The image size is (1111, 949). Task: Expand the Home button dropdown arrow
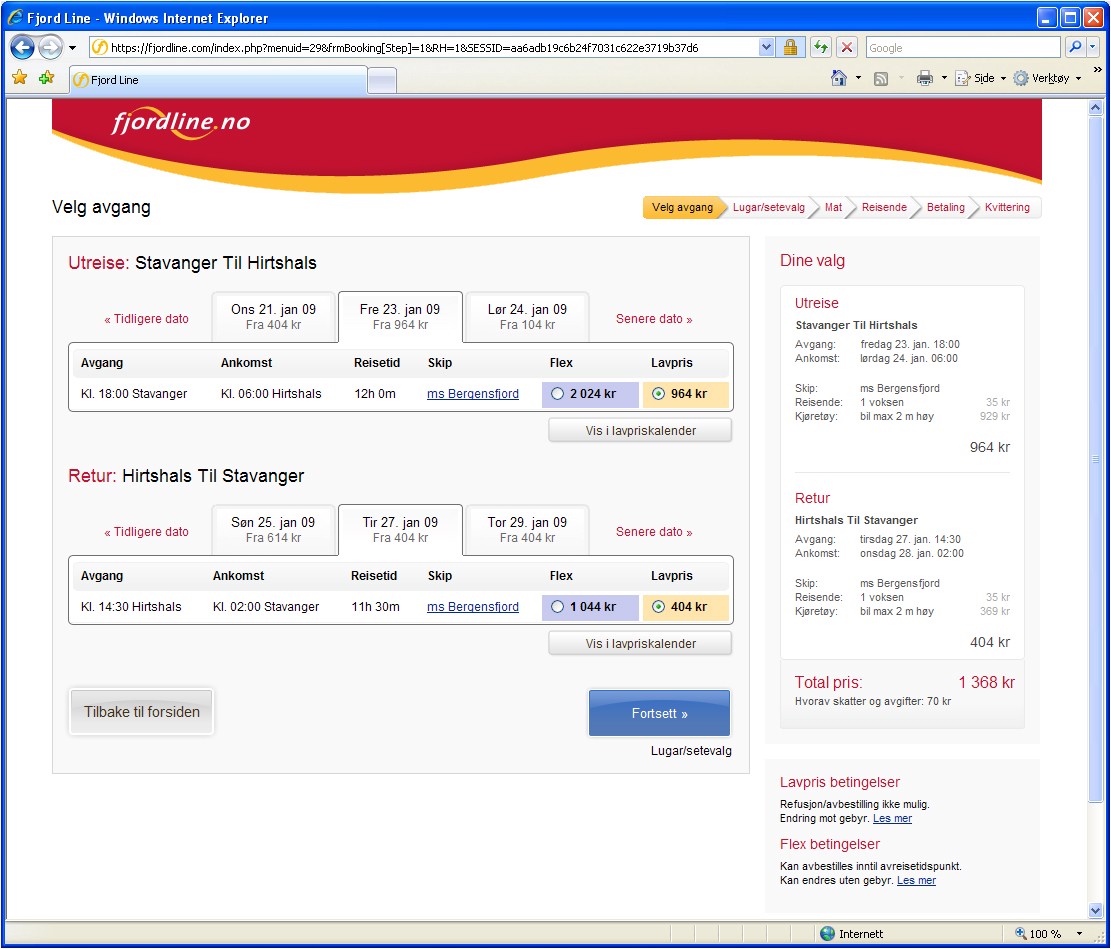[858, 78]
